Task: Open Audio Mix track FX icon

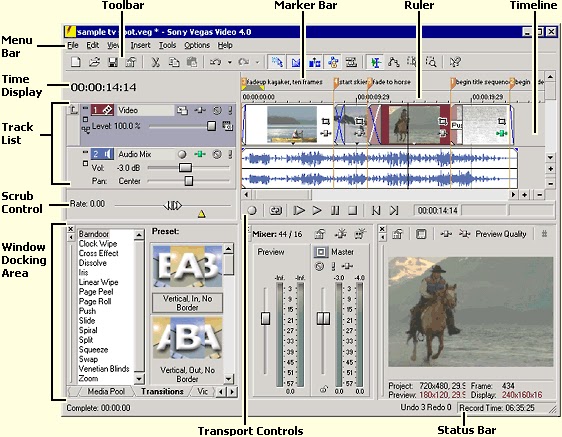Action: [200, 154]
